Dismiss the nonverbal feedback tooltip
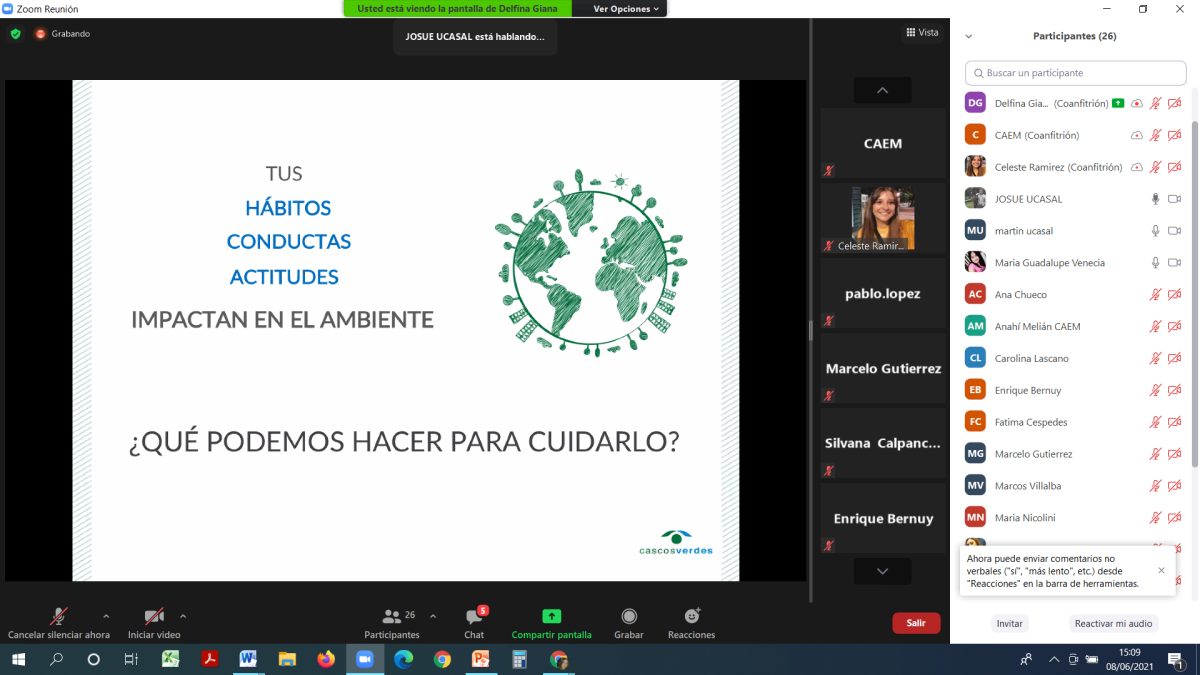The width and height of the screenshot is (1200, 675). click(1161, 570)
